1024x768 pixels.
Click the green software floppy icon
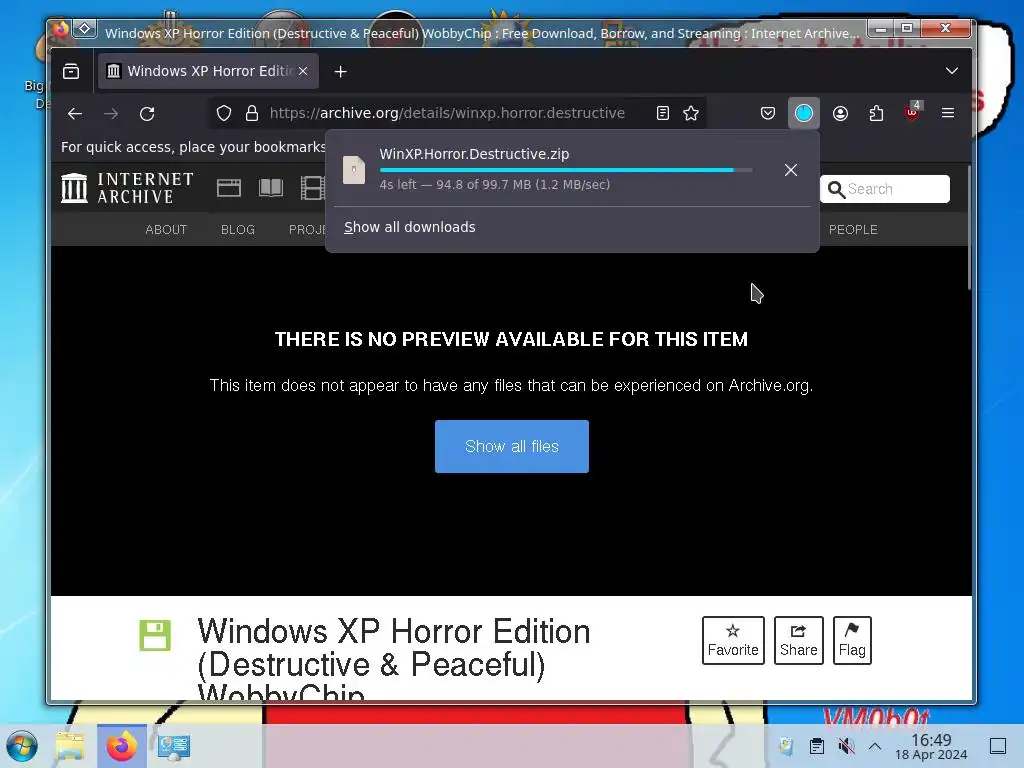[155, 635]
